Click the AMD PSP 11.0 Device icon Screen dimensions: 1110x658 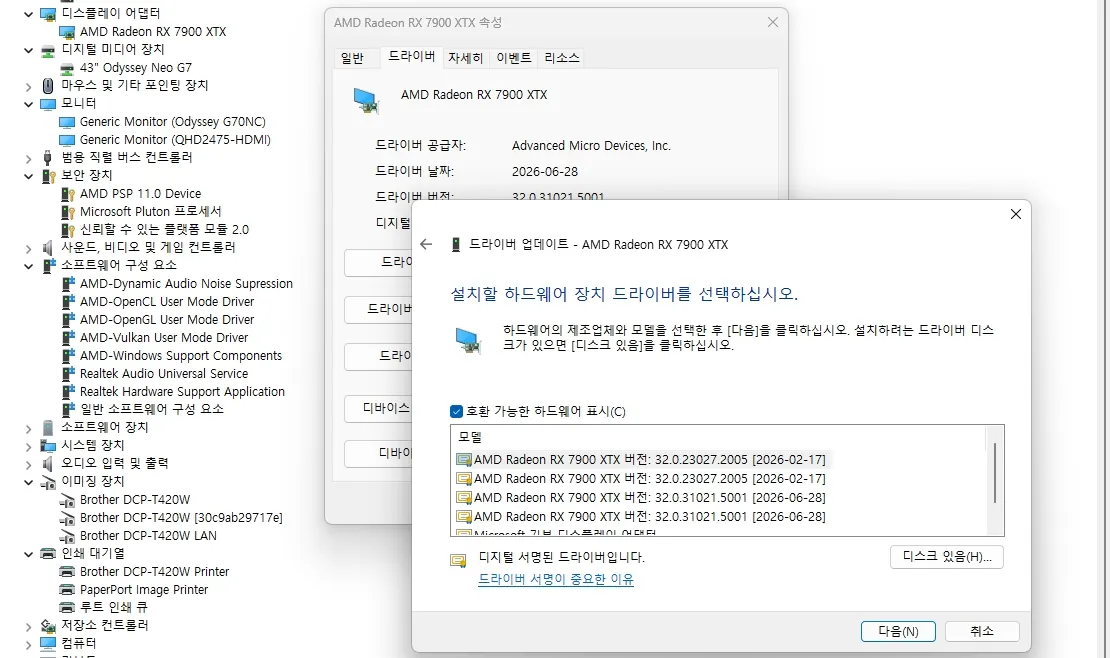(x=68, y=194)
